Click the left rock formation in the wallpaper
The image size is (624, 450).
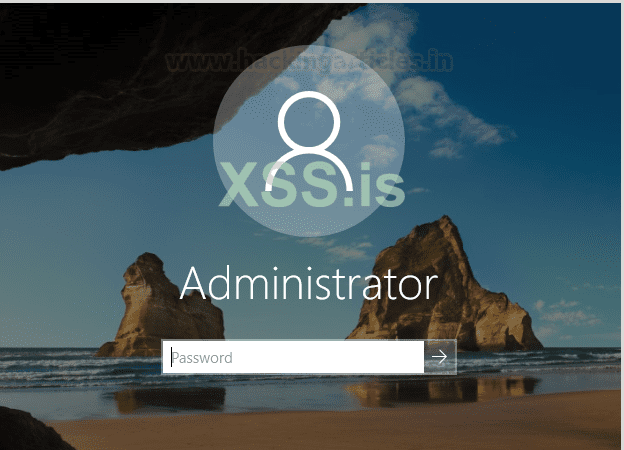pos(159,308)
